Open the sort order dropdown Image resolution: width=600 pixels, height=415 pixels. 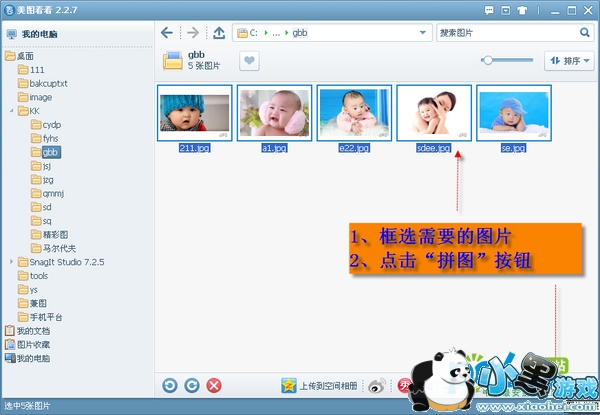tap(569, 60)
